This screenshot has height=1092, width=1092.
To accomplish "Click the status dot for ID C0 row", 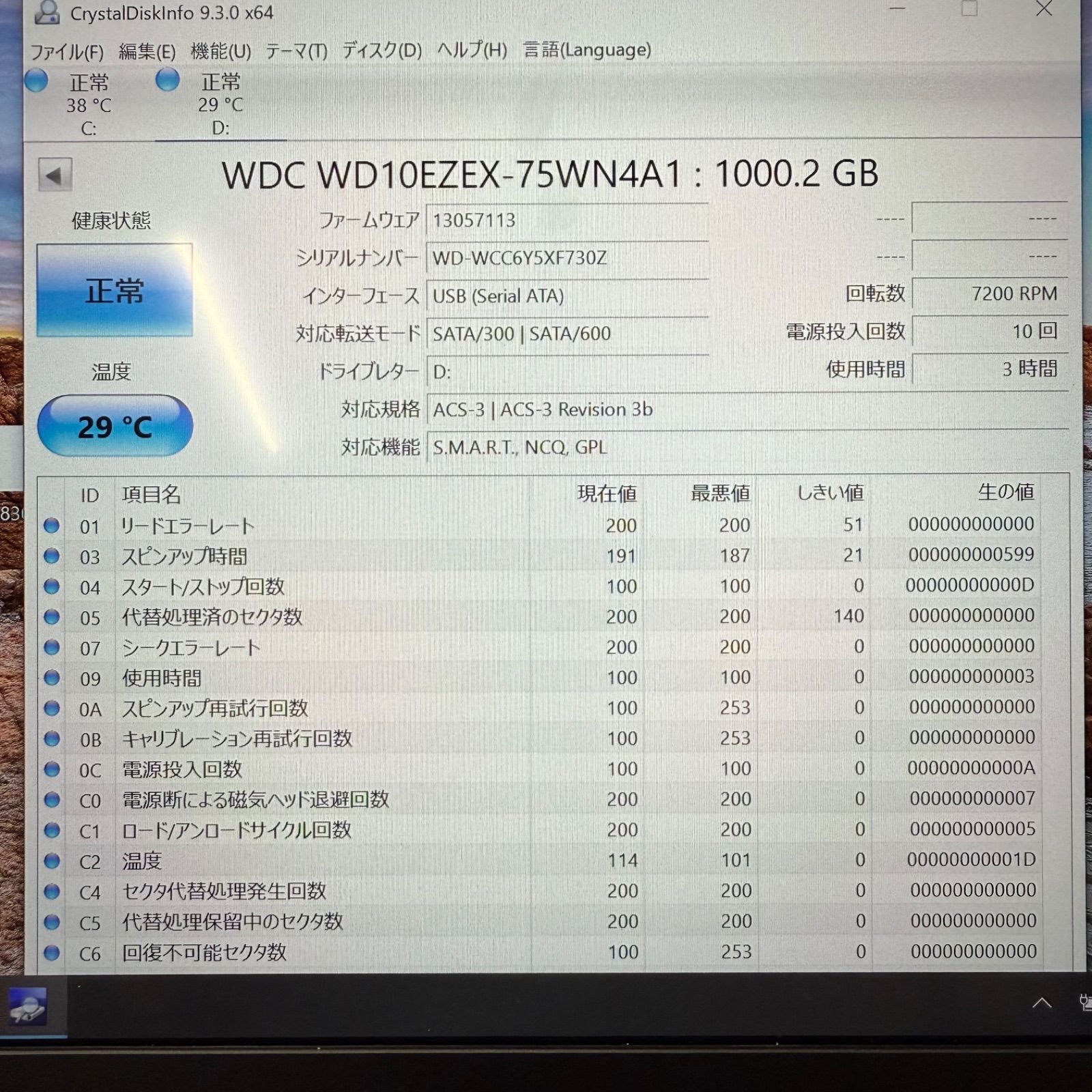I will click(52, 800).
